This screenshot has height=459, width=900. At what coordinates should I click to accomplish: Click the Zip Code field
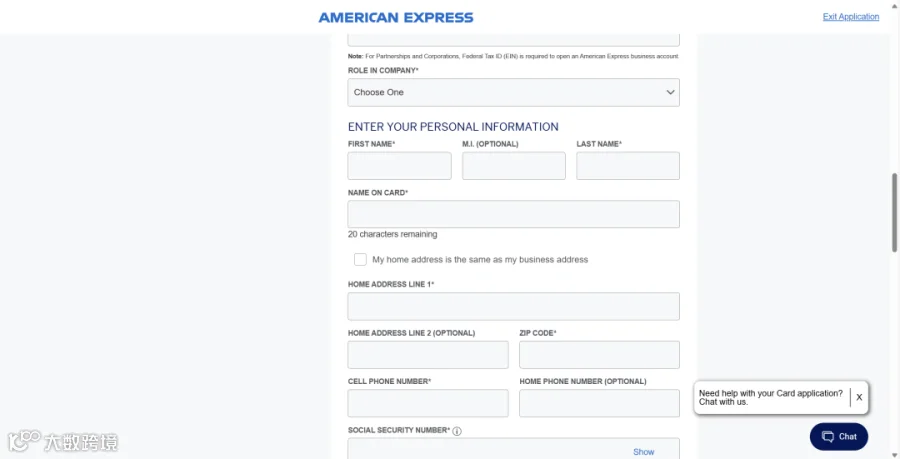tap(599, 355)
